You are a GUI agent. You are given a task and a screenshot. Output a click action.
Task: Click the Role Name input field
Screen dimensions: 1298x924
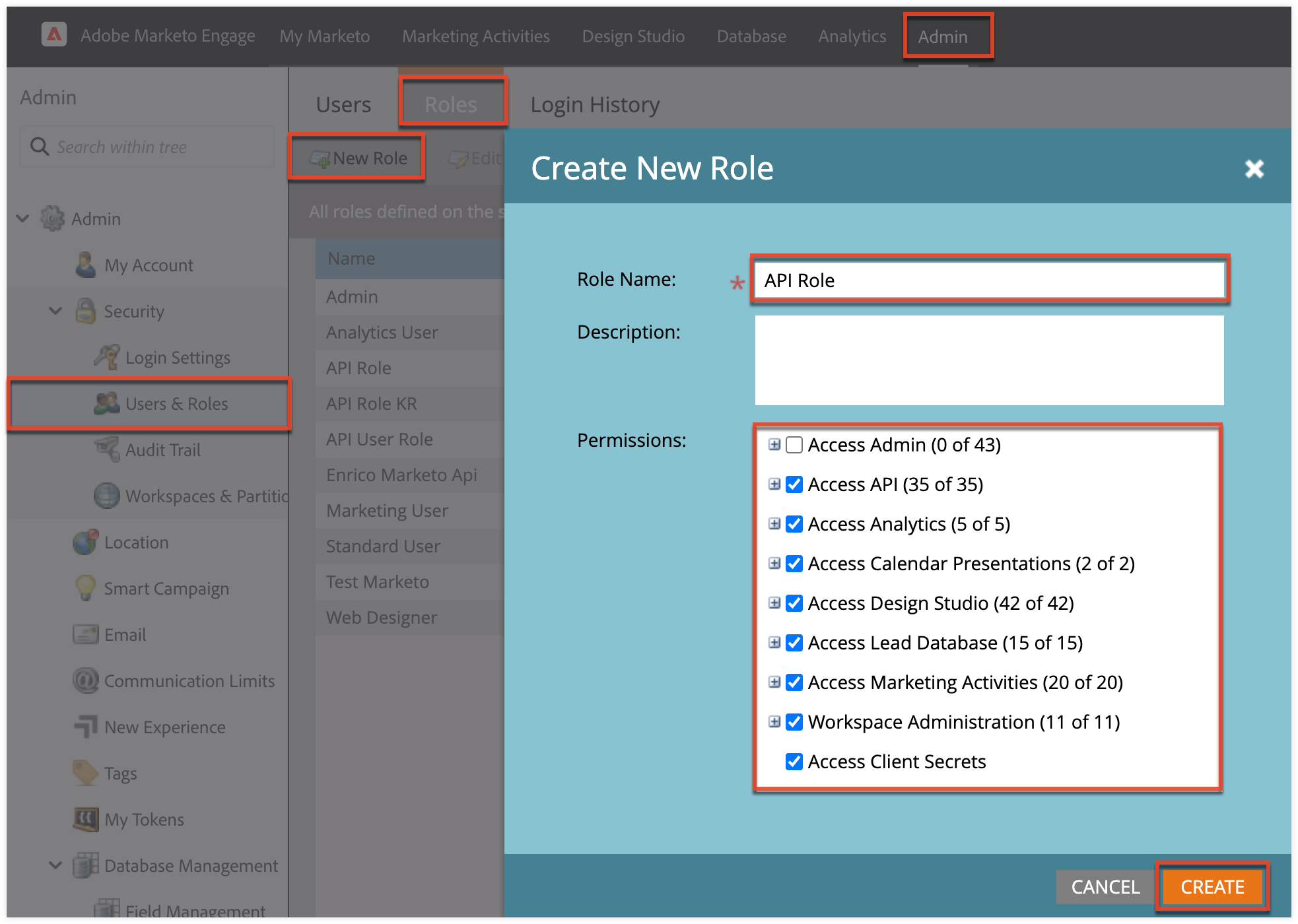coord(988,280)
